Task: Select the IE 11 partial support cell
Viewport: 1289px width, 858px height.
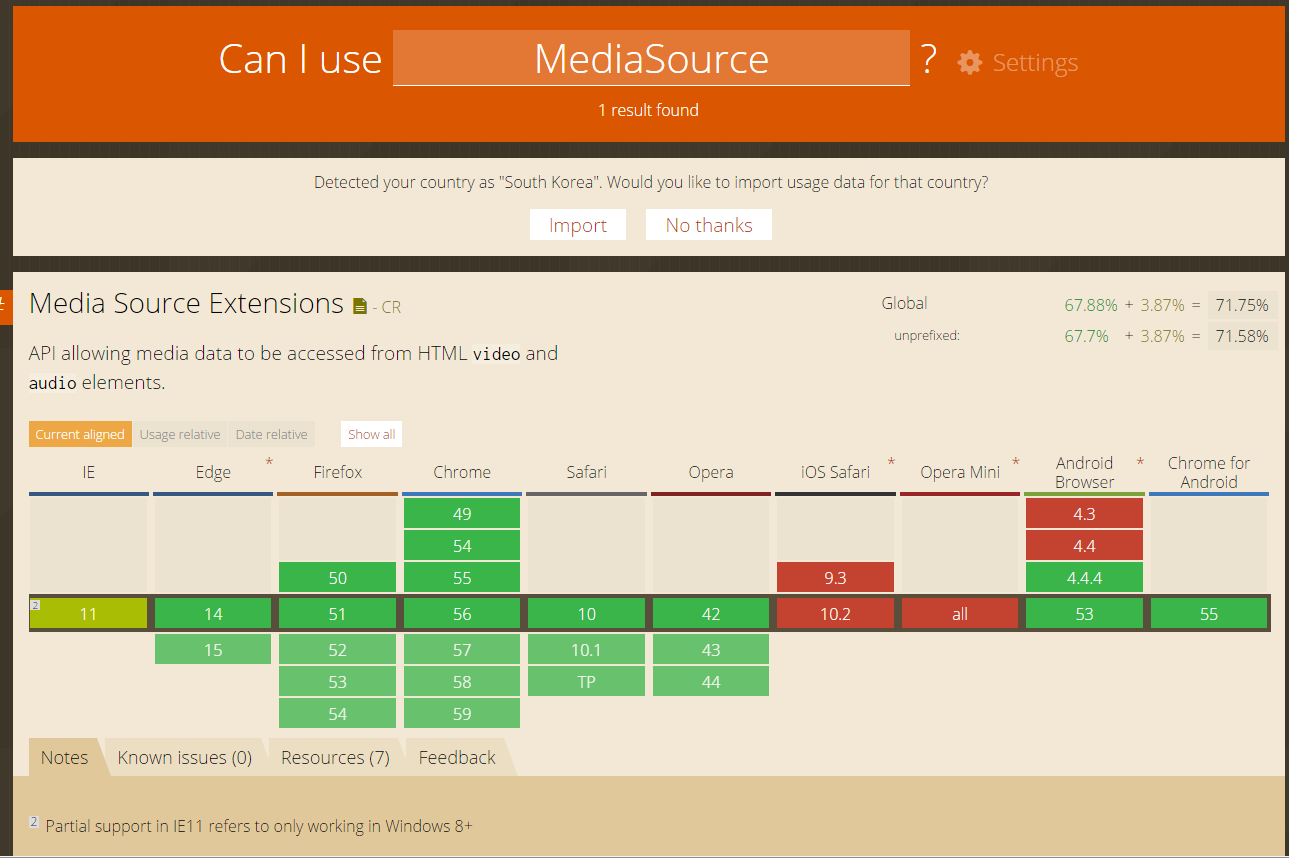Action: point(89,614)
